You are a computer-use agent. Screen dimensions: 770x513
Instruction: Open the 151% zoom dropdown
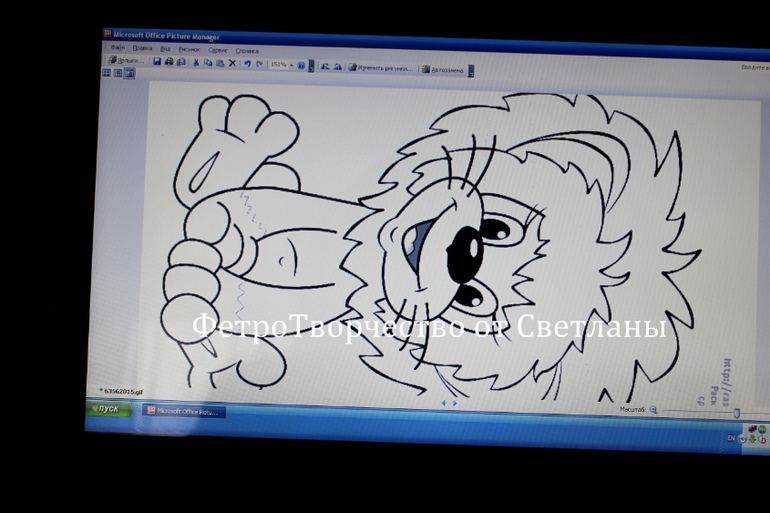(x=290, y=65)
